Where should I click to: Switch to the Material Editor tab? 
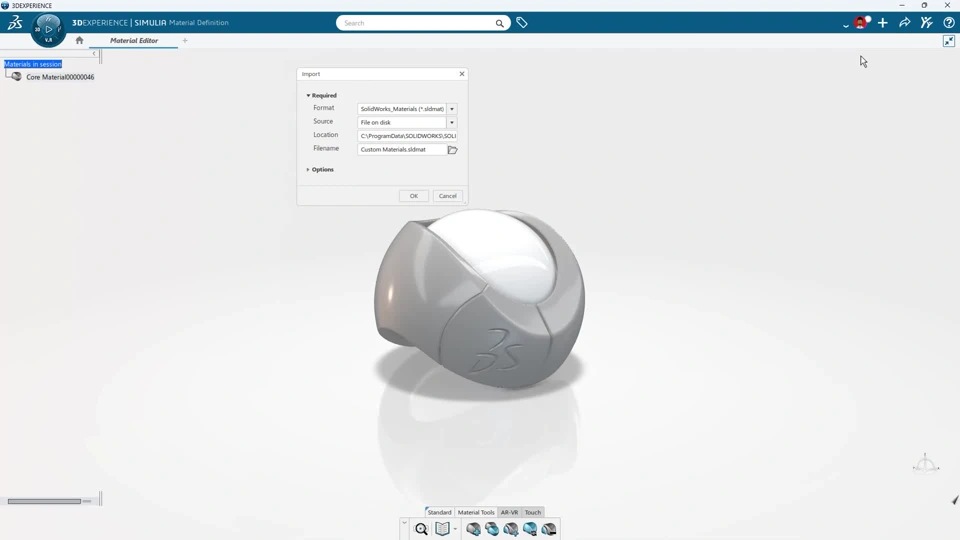[x=133, y=40]
